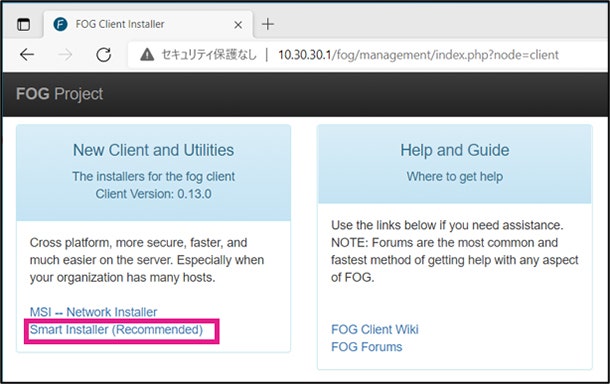Click the FOG Project header link
Image resolution: width=610 pixels, height=384 pixels.
[x=60, y=94]
